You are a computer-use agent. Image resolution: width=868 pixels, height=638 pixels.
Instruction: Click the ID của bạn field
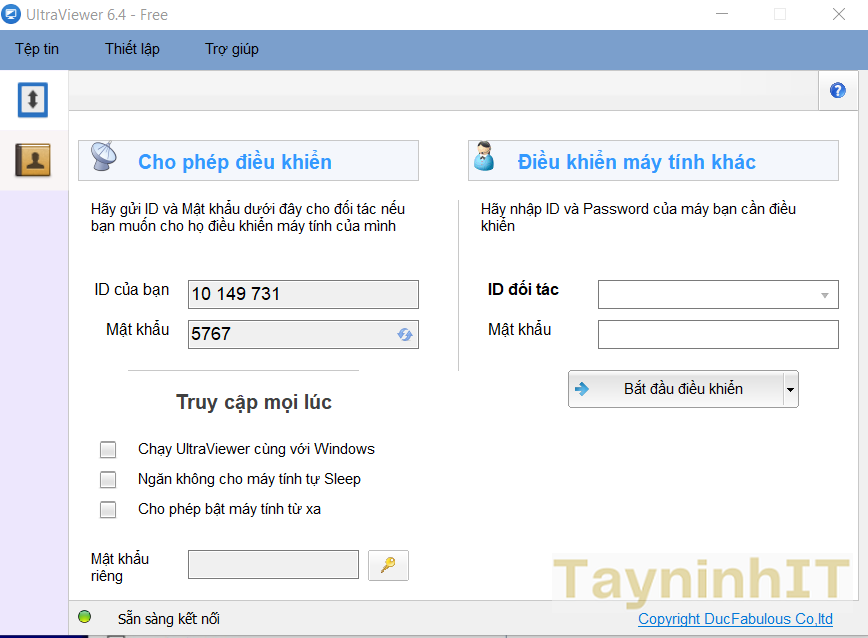(x=303, y=294)
